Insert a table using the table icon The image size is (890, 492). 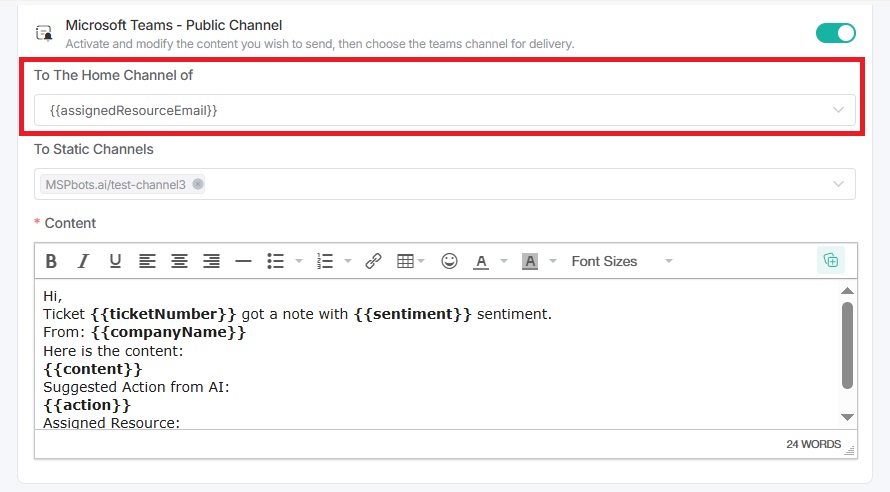[405, 261]
